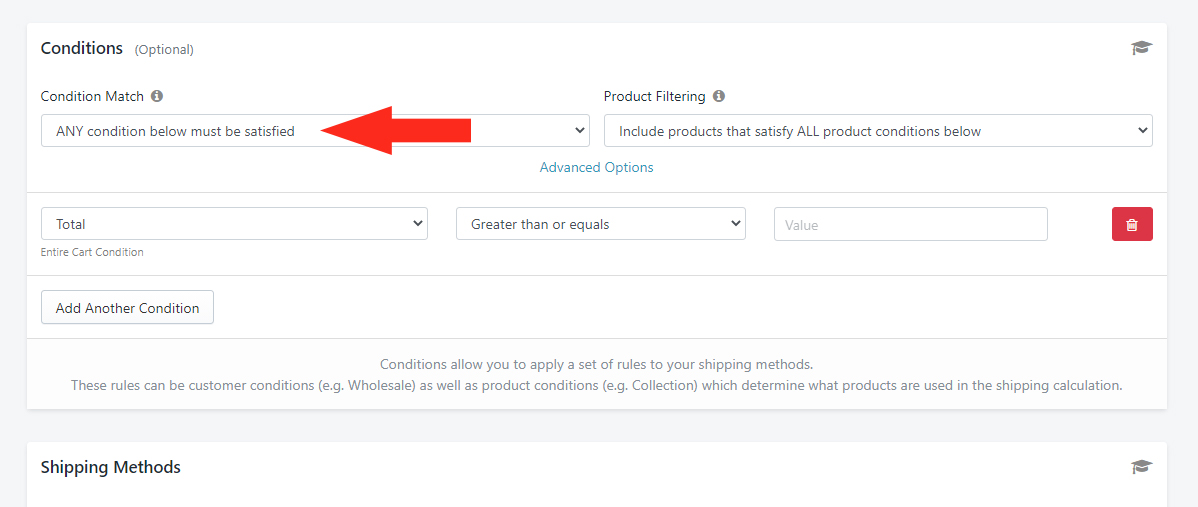Click info icon next to Condition Match
Image resolution: width=1198 pixels, height=507 pixels.
point(157,96)
